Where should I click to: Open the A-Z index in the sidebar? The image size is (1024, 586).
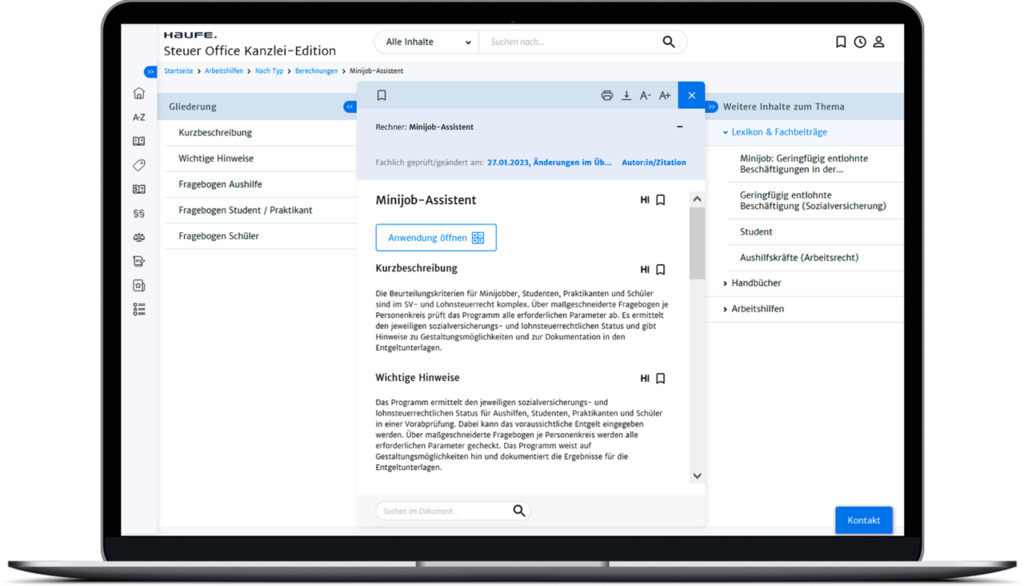(x=139, y=118)
